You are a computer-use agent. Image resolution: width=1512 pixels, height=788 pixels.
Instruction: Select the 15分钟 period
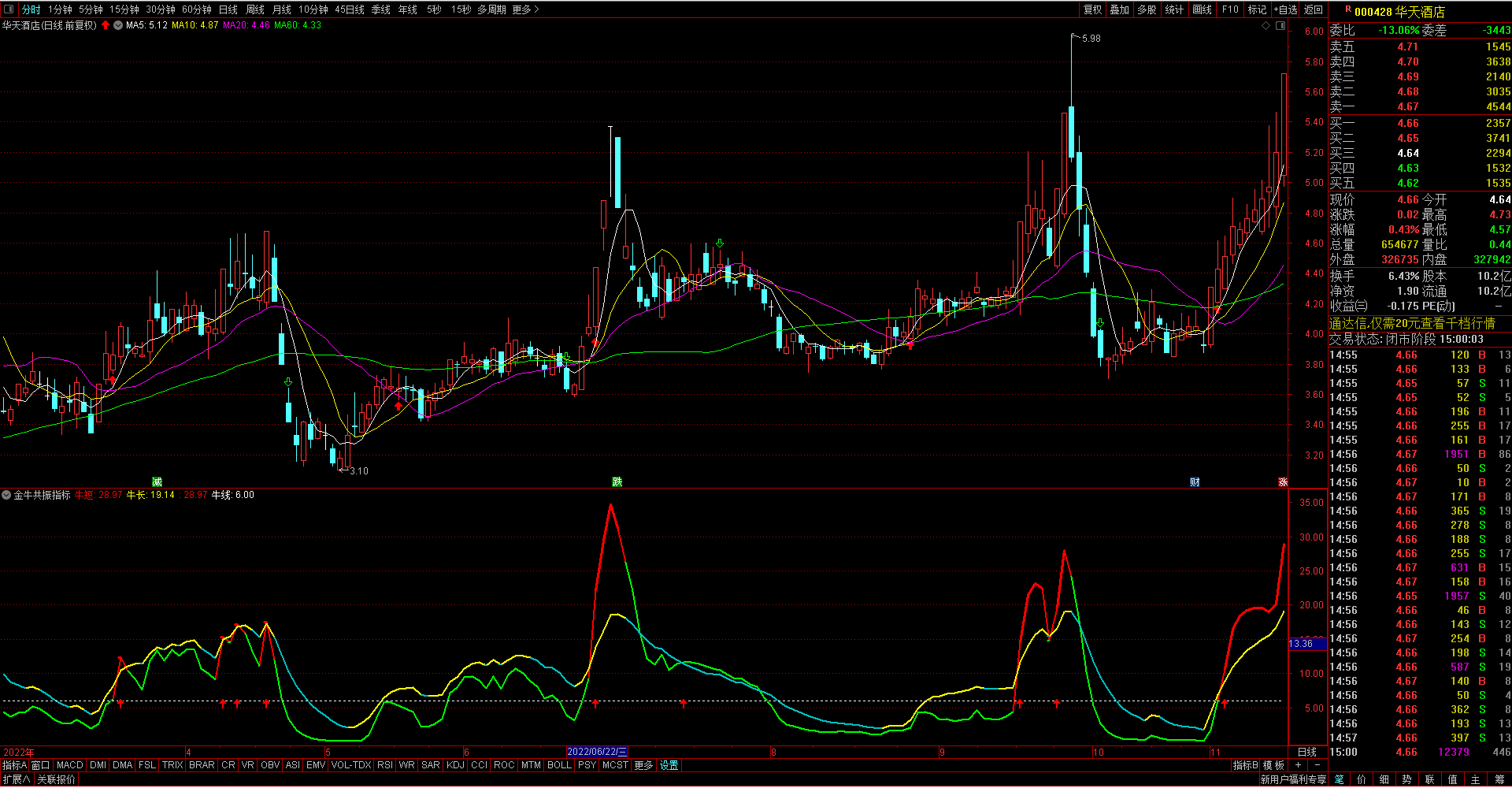(x=124, y=9)
